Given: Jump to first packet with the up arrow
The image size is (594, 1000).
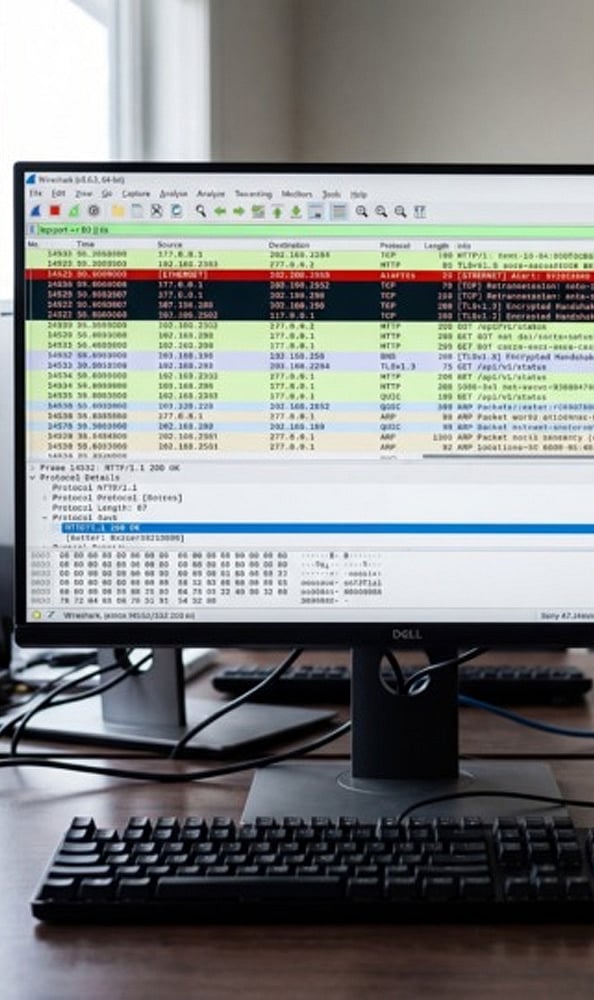Looking at the screenshot, I should coord(277,212).
